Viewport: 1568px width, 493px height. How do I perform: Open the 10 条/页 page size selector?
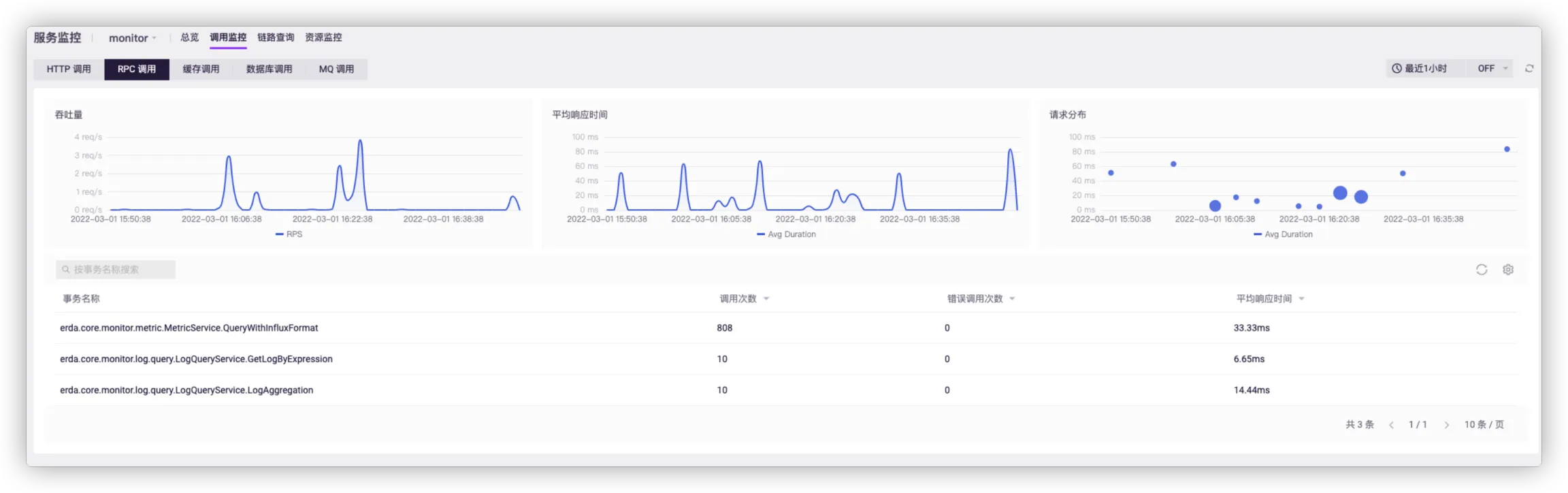[1484, 425]
